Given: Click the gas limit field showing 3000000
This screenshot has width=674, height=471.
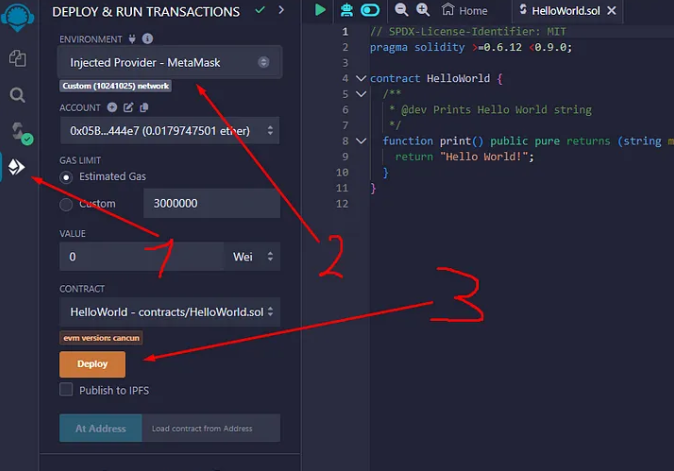Looking at the screenshot, I should coord(211,203).
